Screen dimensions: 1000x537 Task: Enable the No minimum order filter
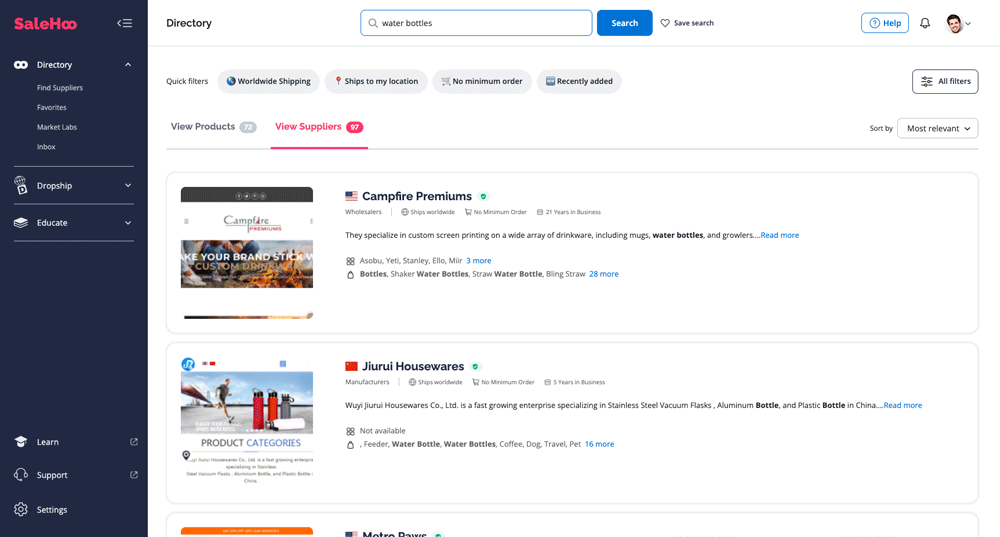point(481,81)
